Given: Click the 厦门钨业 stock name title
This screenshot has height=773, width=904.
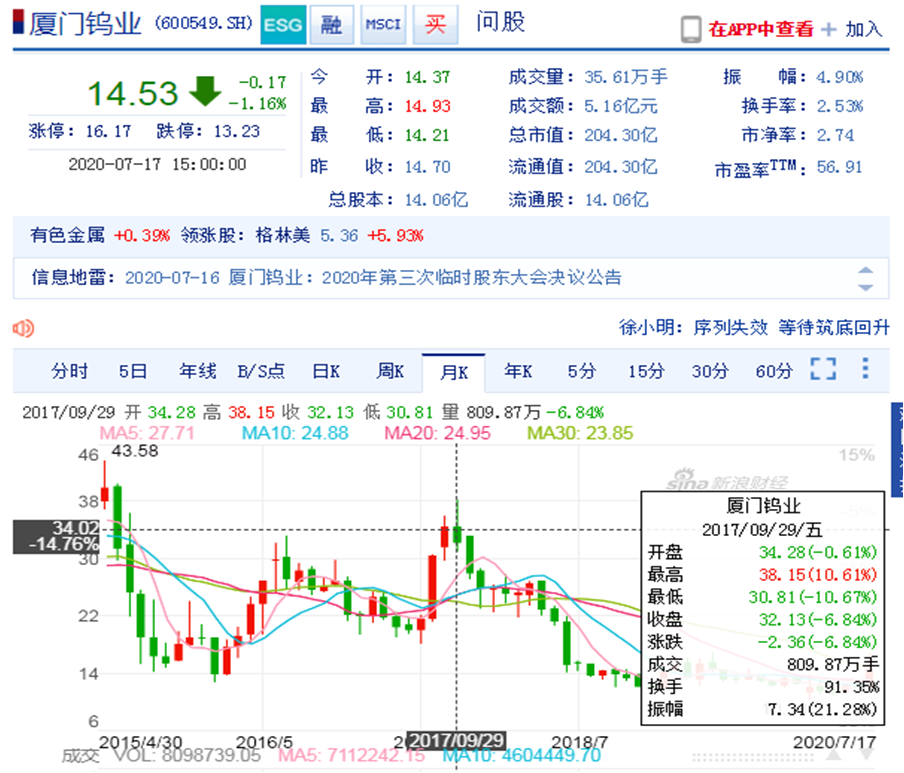Looking at the screenshot, I should coord(85,24).
